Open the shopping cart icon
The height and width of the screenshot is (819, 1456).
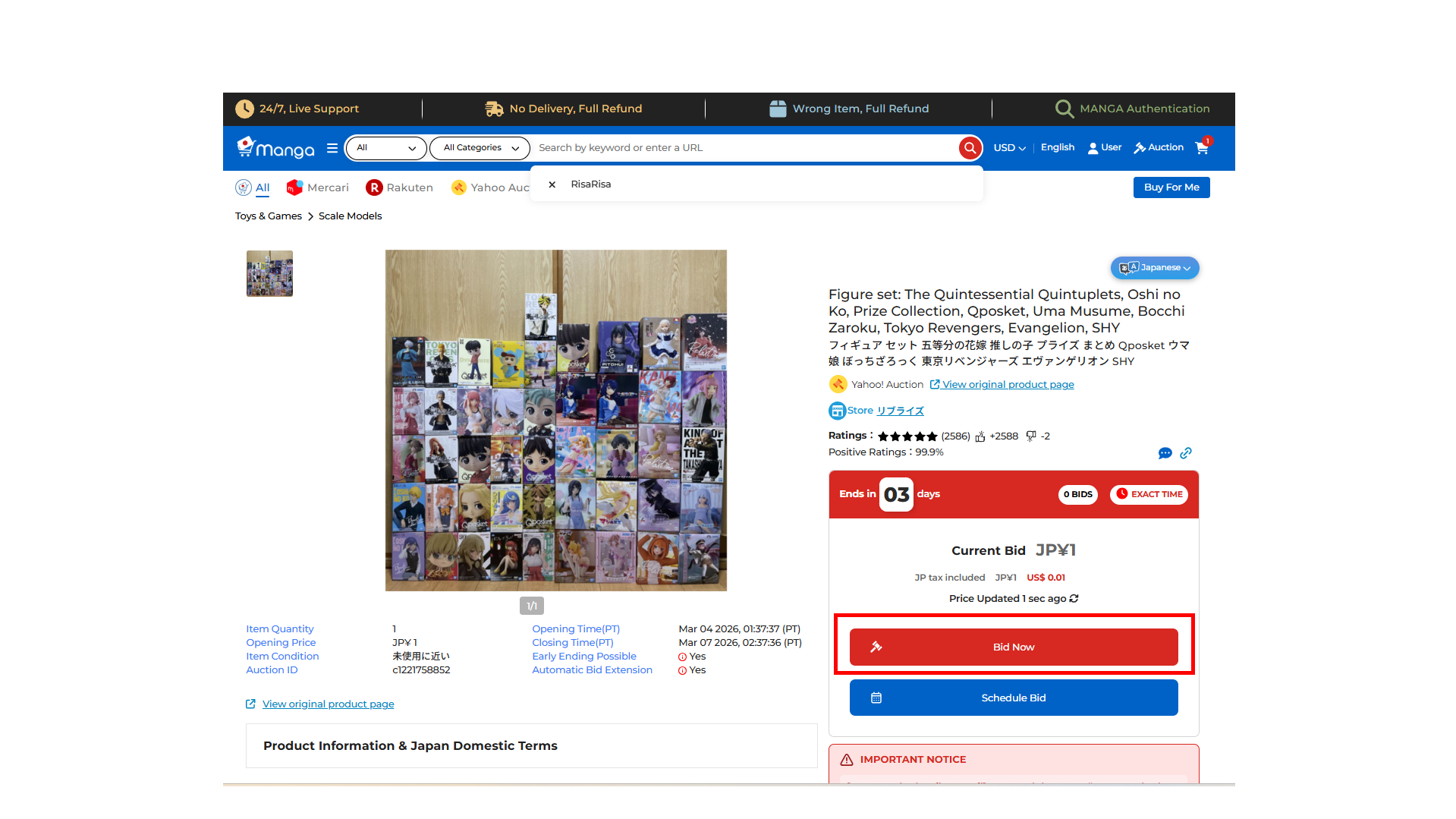pyautogui.click(x=1202, y=148)
